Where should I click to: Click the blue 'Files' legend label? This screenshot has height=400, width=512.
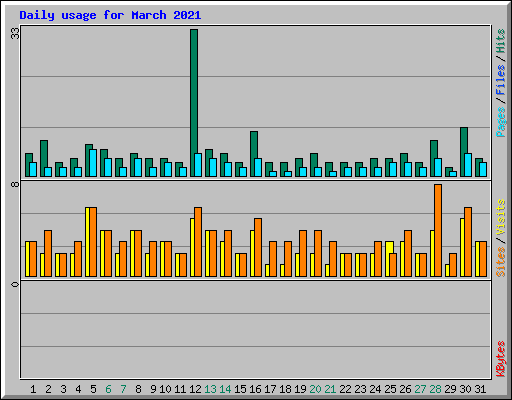500,80
